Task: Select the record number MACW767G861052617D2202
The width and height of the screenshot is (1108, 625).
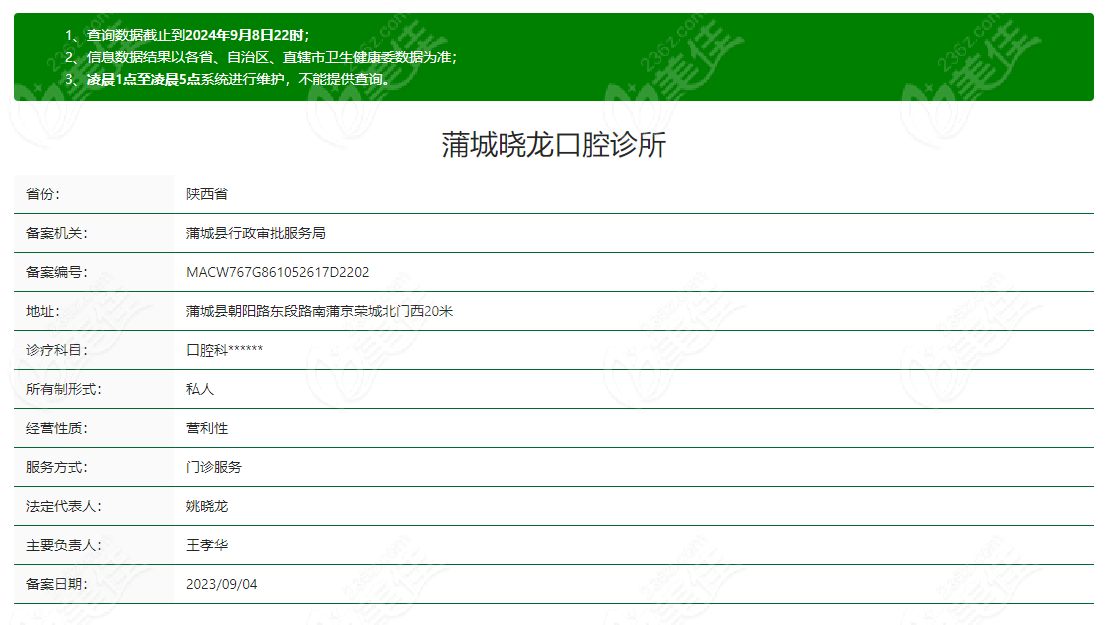Action: pos(278,272)
